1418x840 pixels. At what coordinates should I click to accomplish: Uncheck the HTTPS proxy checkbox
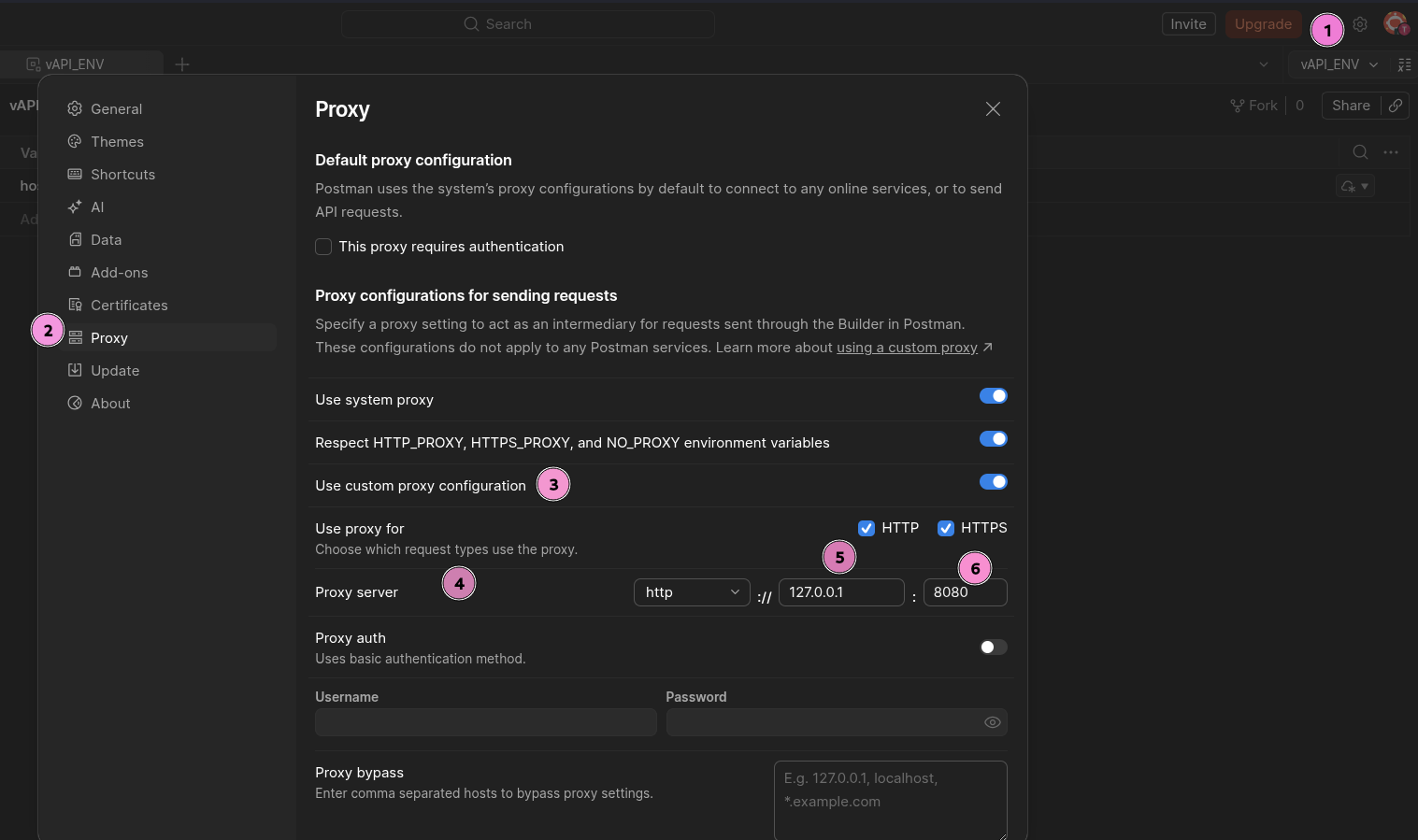click(946, 528)
